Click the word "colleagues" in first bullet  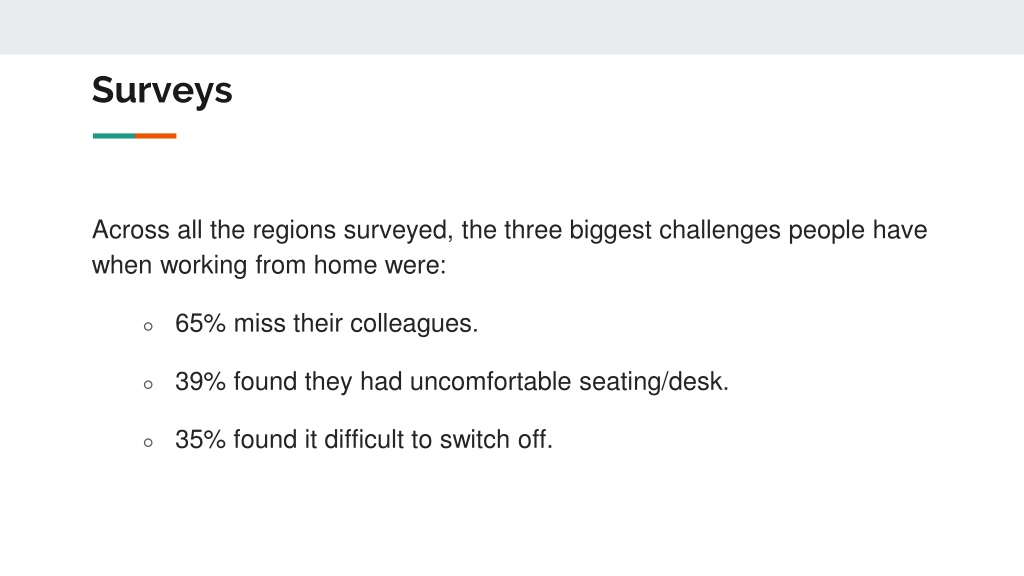[411, 325]
